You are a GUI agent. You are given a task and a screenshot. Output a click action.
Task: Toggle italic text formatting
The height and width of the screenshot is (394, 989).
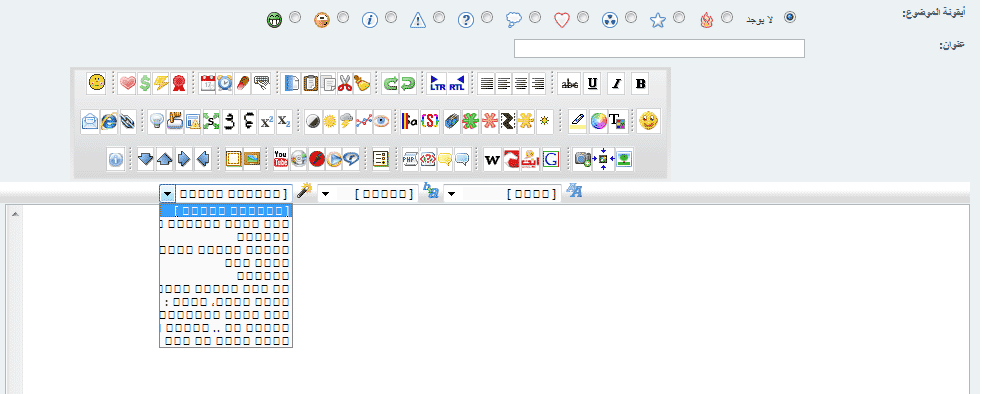tap(617, 83)
